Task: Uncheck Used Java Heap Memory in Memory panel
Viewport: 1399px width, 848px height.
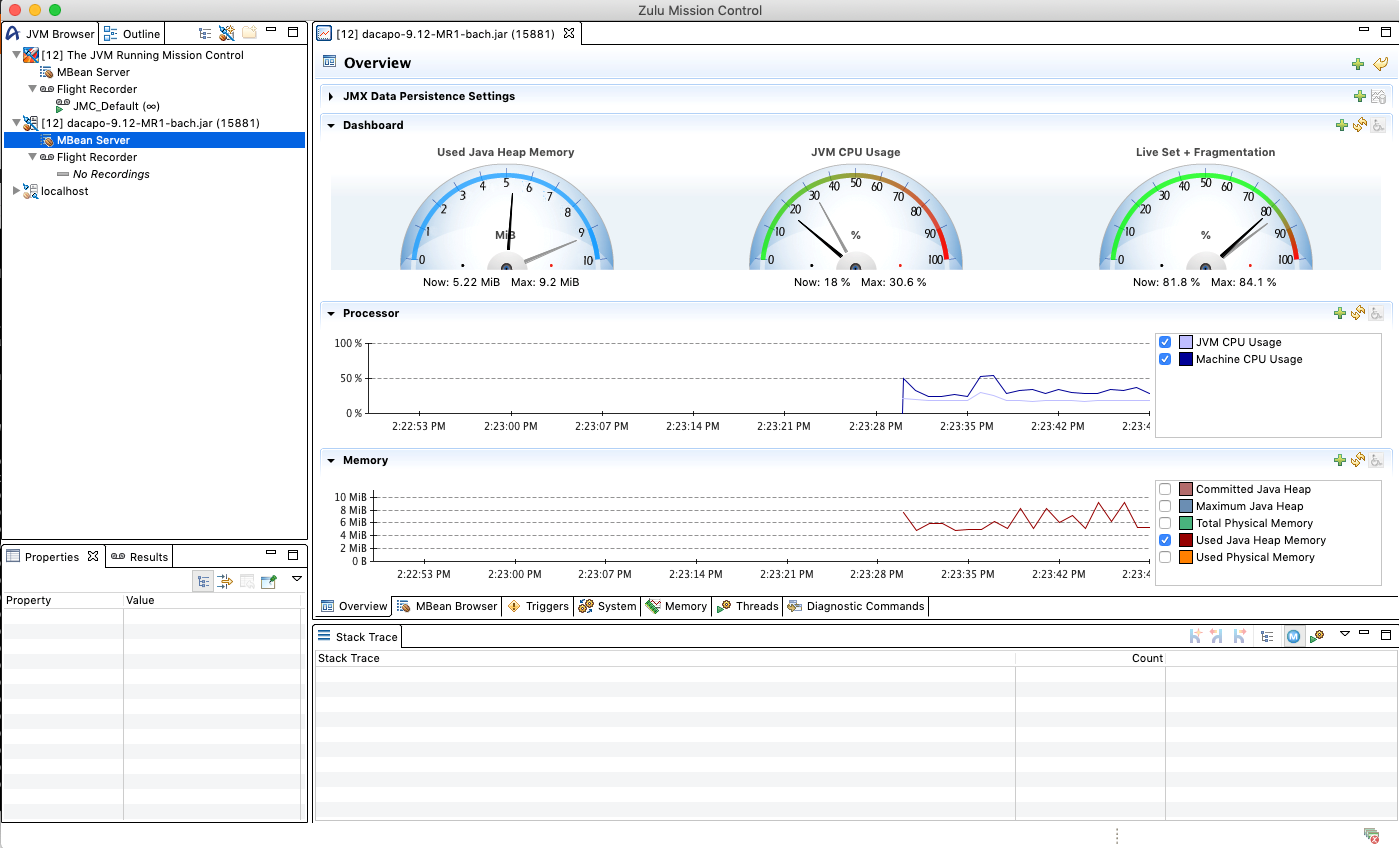Action: coord(1165,540)
